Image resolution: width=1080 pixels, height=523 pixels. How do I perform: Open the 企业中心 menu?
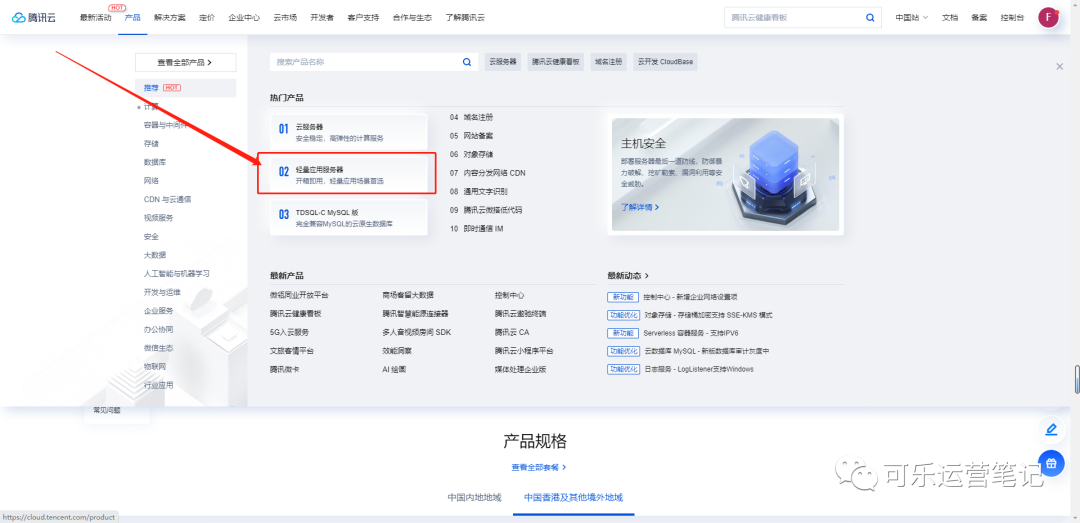244,18
